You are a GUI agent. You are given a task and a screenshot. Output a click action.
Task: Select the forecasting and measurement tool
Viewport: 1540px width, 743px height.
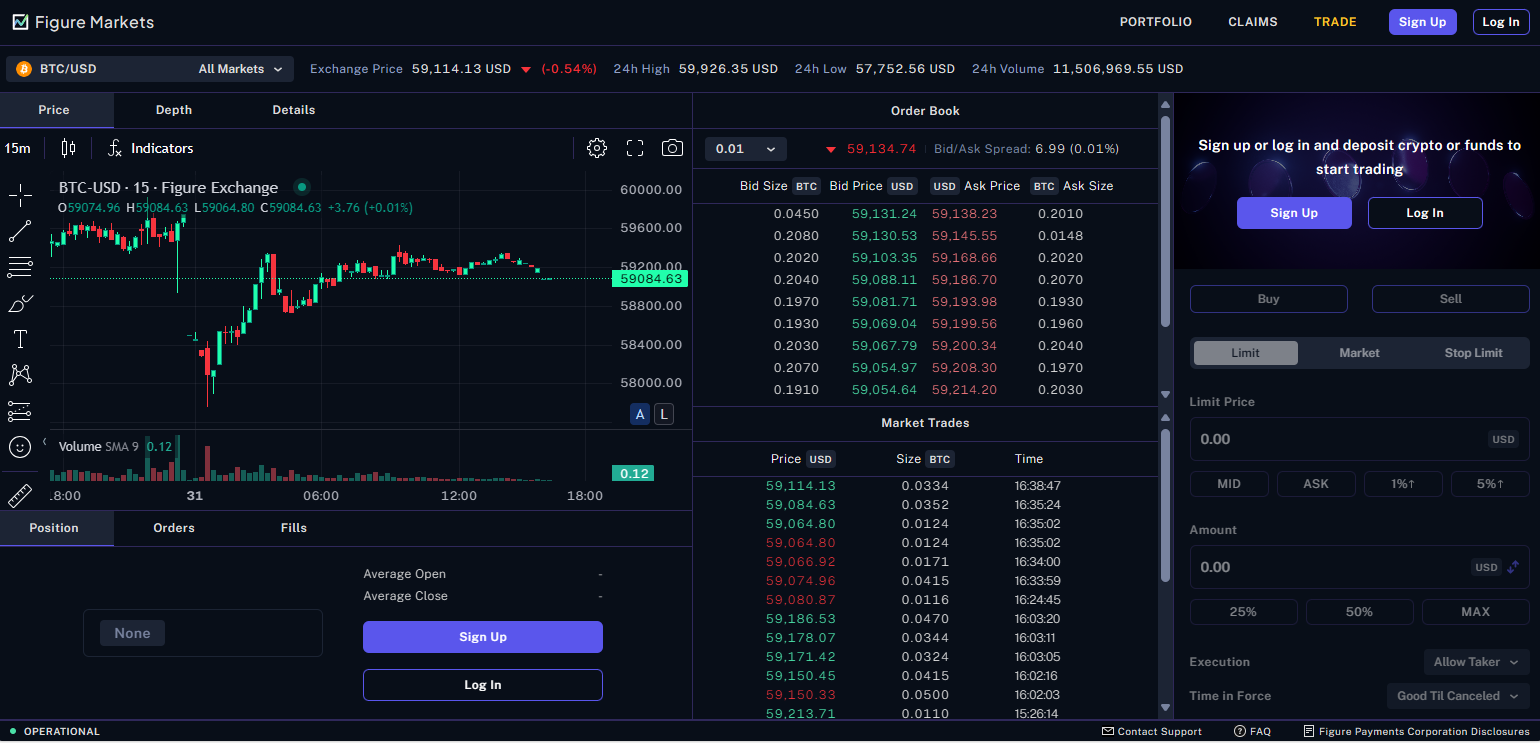20,411
